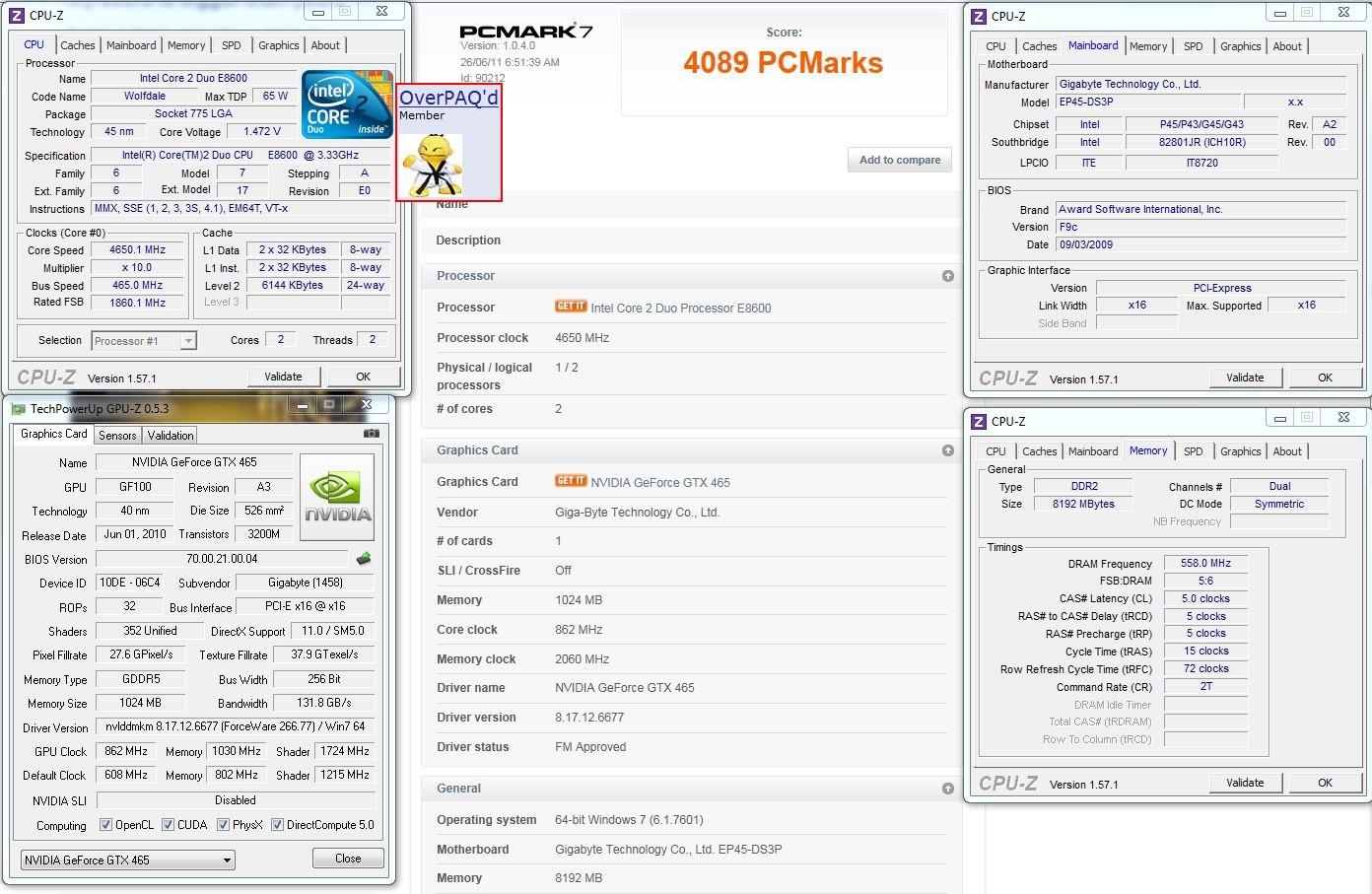Click the motherboard model field EP45-DS3P
The image size is (1372, 894).
1147,103
